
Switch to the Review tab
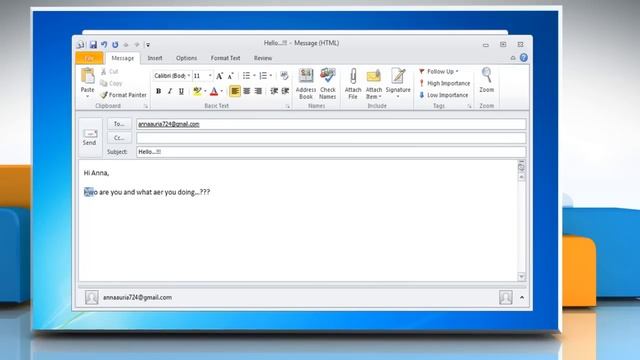click(x=263, y=58)
